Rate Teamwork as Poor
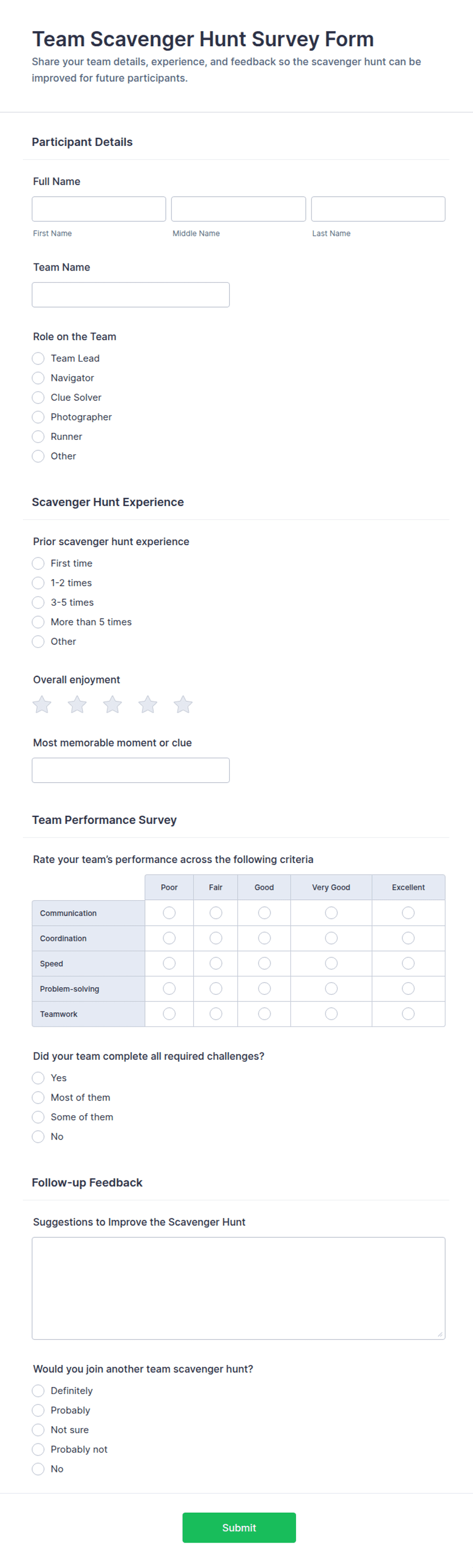 (169, 1014)
